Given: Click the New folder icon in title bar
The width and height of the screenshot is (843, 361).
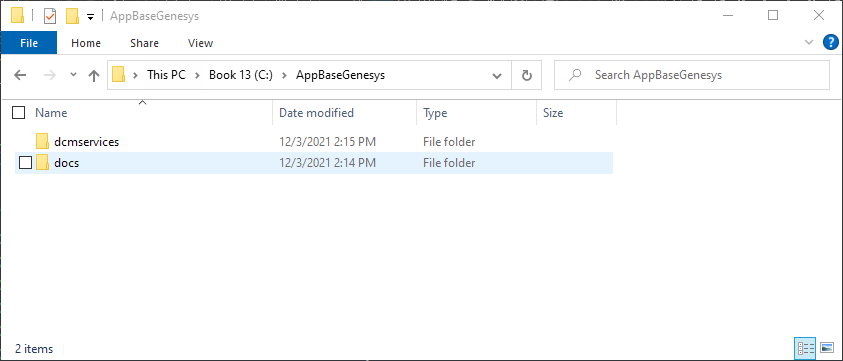Looking at the screenshot, I should pyautogui.click(x=73, y=16).
